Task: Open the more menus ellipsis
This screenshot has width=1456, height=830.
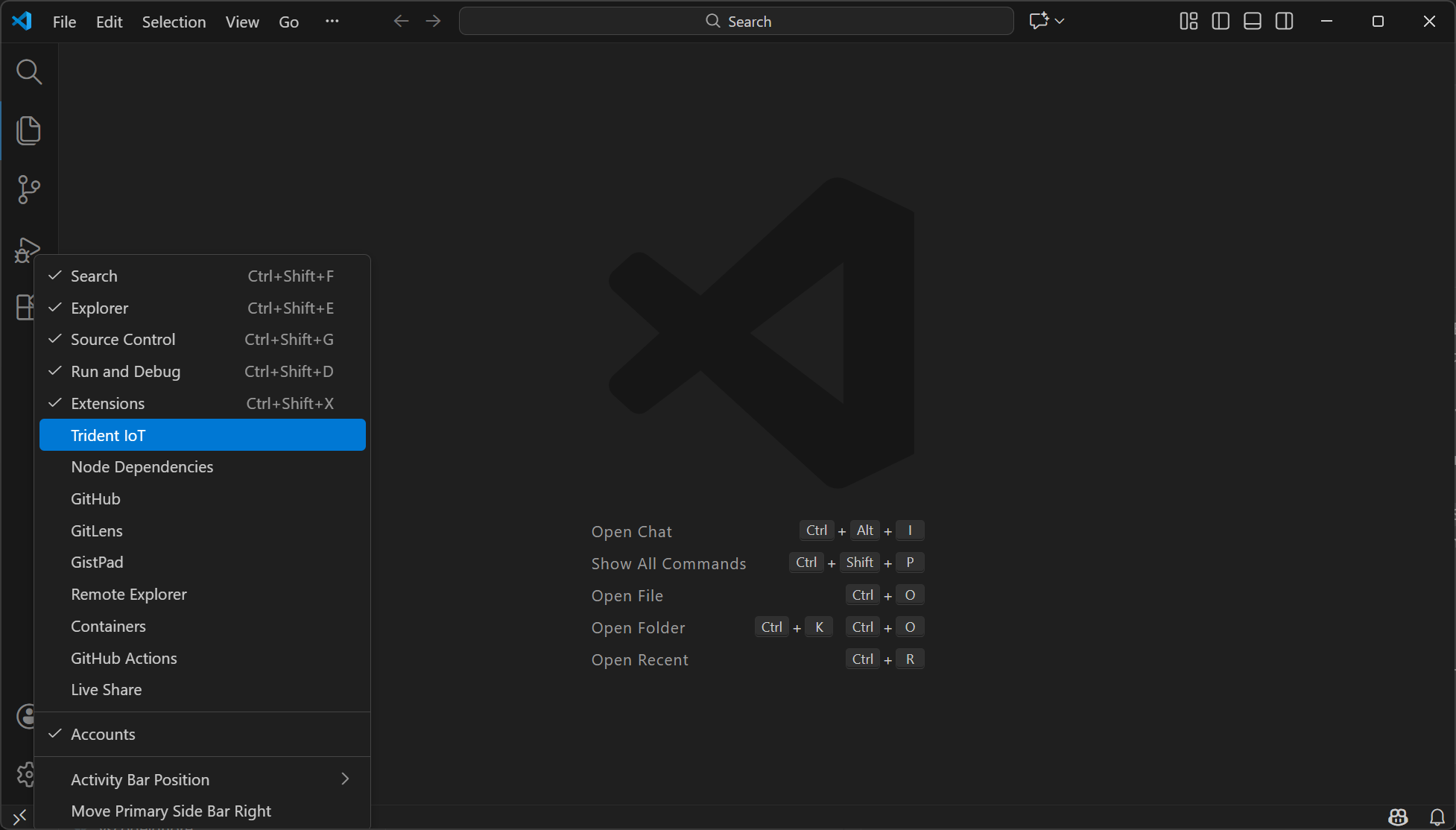Action: (x=332, y=22)
